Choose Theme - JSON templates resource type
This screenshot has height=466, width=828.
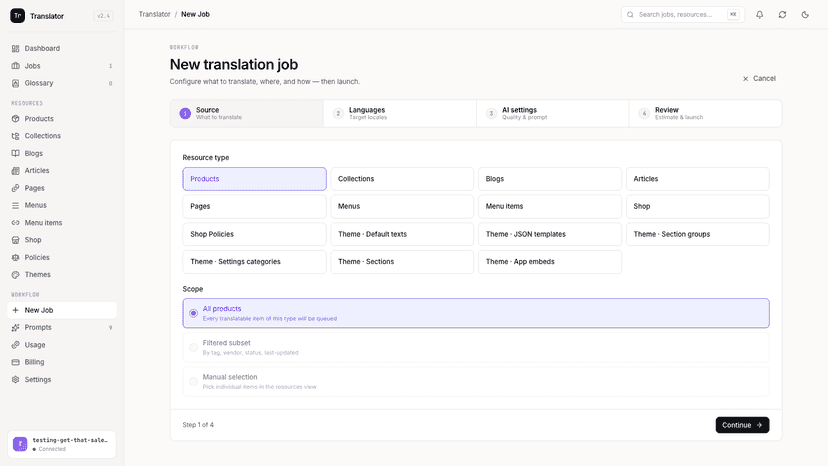point(550,234)
